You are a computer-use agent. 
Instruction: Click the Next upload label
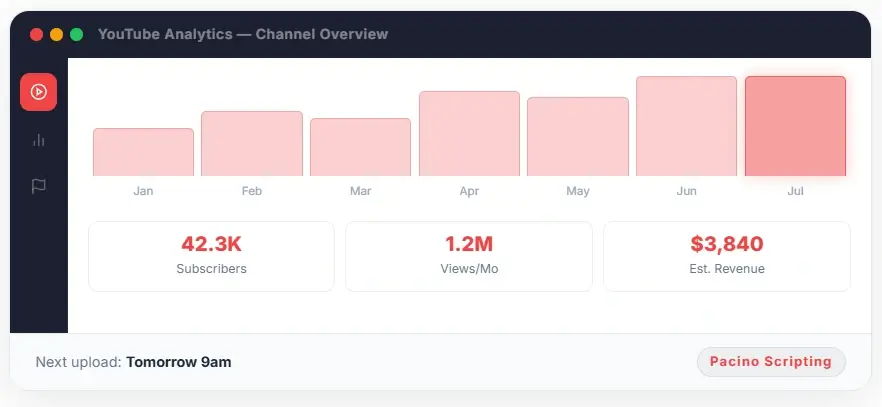[x=78, y=362]
